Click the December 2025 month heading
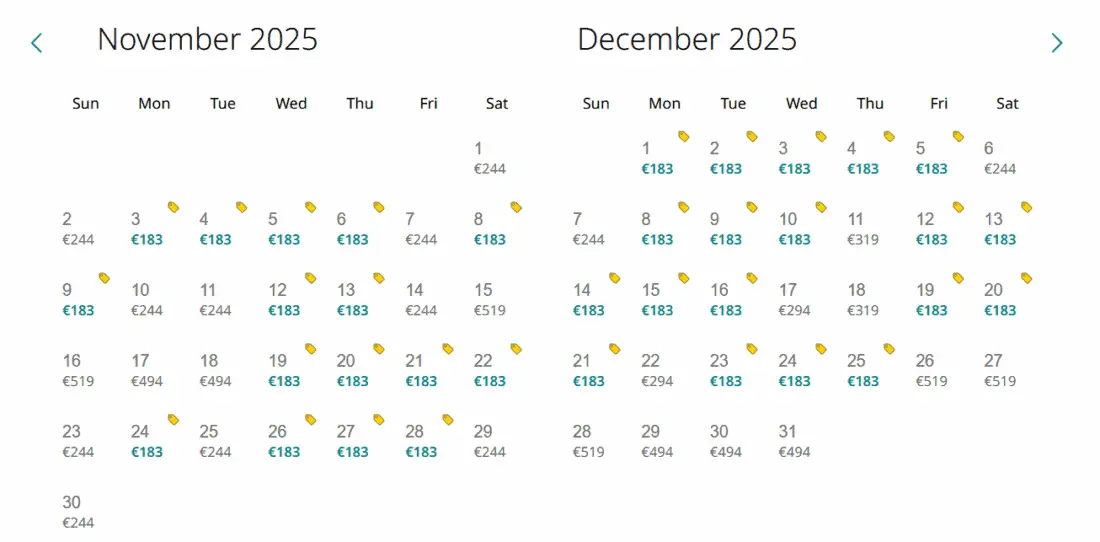Viewport: 1100px width, 542px height. tap(687, 40)
